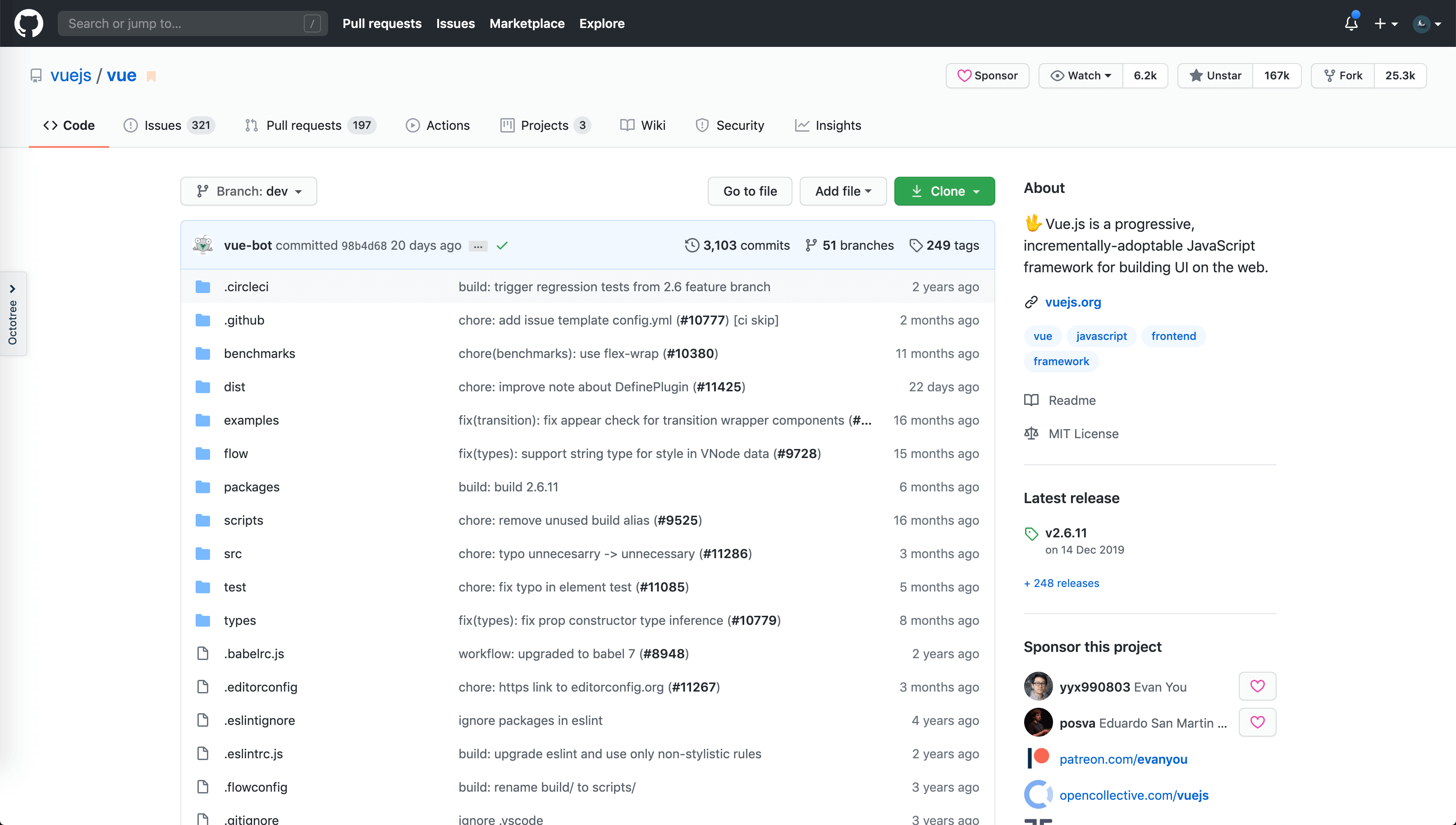Open Explore in top navigation
The height and width of the screenshot is (825, 1456).
pos(602,23)
